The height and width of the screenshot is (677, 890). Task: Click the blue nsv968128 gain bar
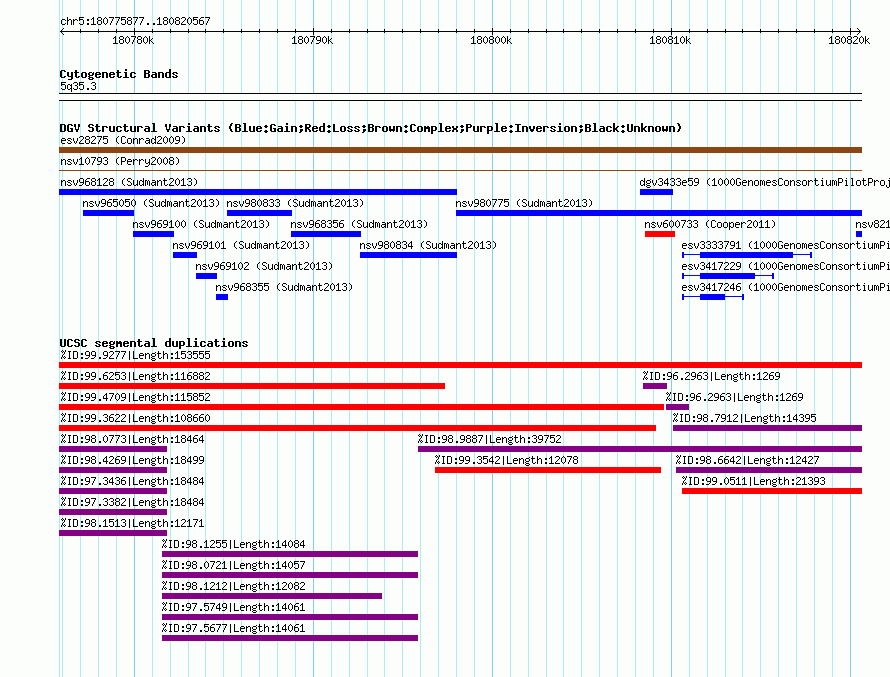point(258,192)
